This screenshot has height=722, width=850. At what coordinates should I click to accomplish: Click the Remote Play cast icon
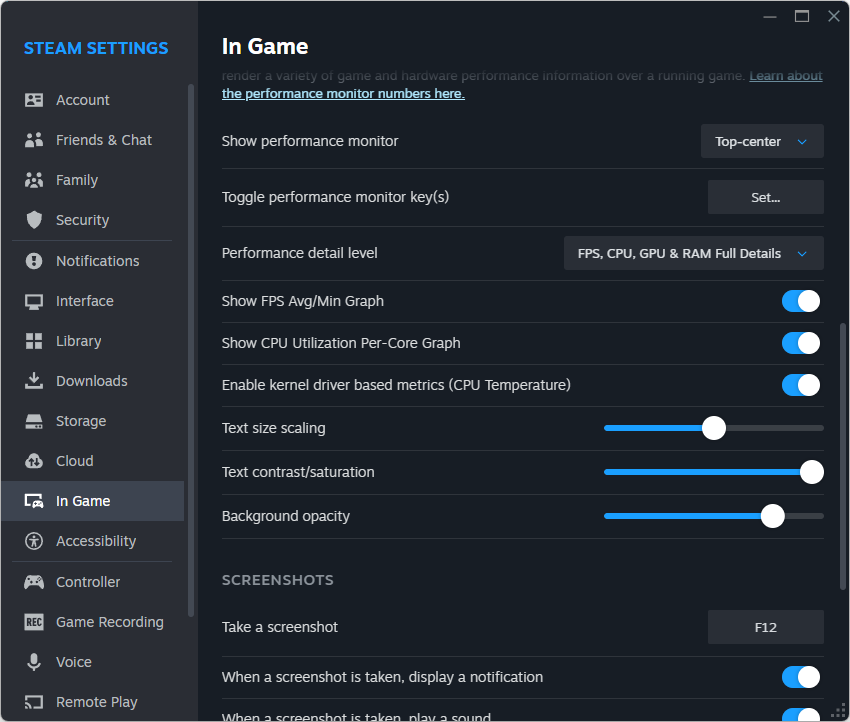pos(34,702)
